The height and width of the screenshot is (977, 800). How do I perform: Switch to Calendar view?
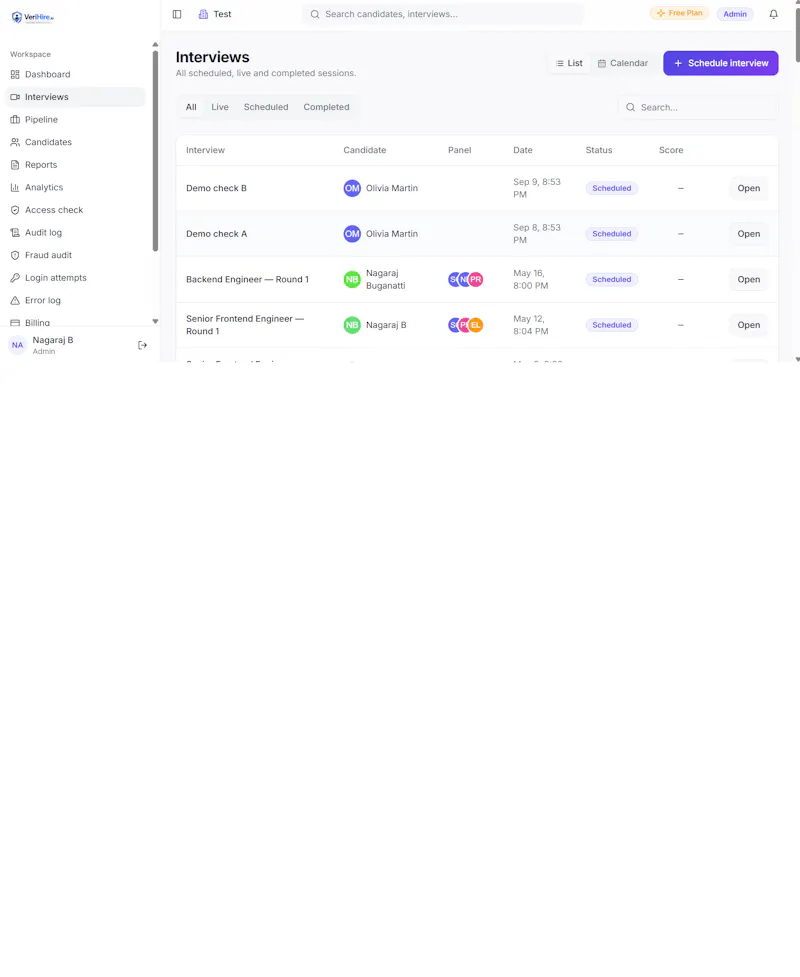pos(622,63)
